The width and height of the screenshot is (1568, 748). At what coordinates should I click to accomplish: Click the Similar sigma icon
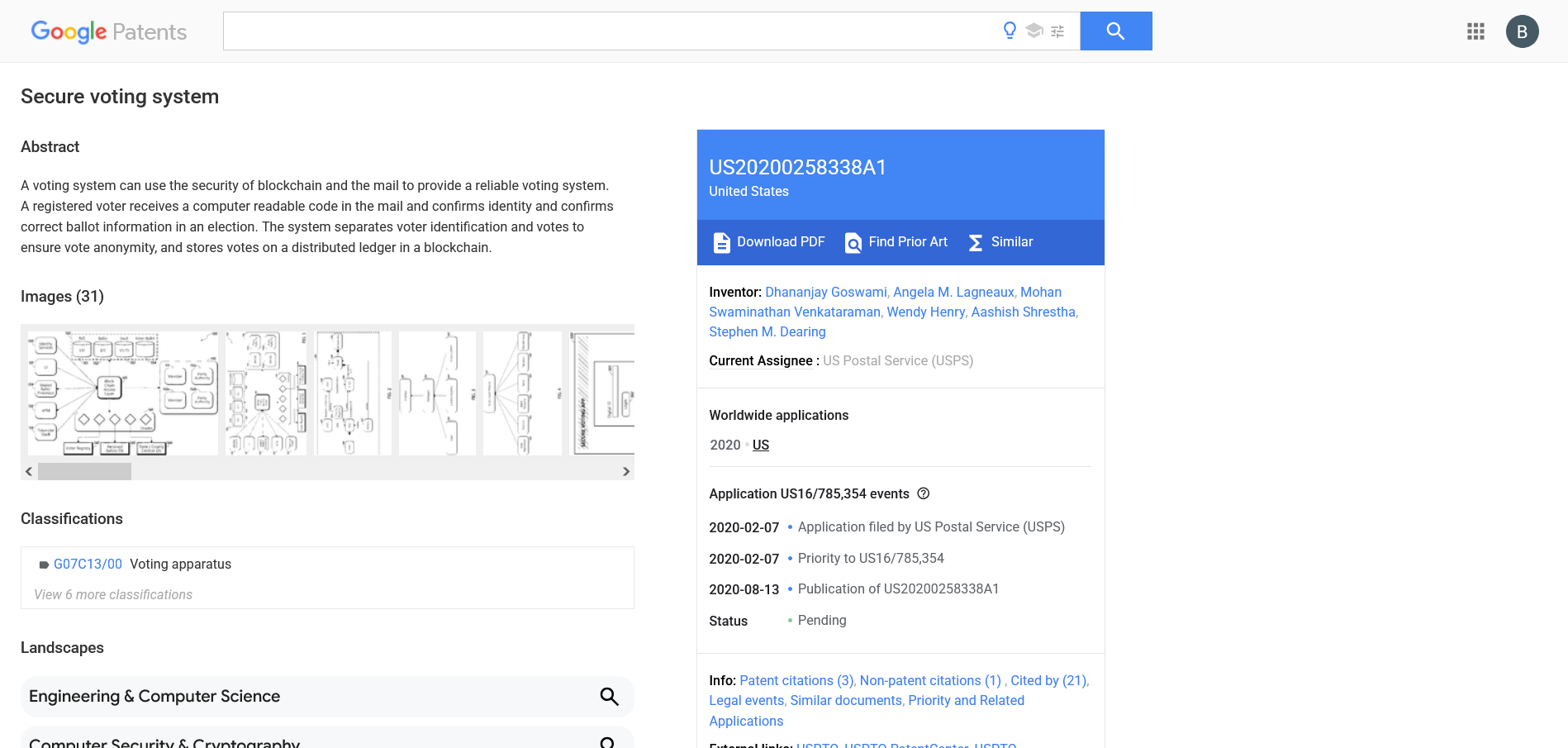[976, 242]
